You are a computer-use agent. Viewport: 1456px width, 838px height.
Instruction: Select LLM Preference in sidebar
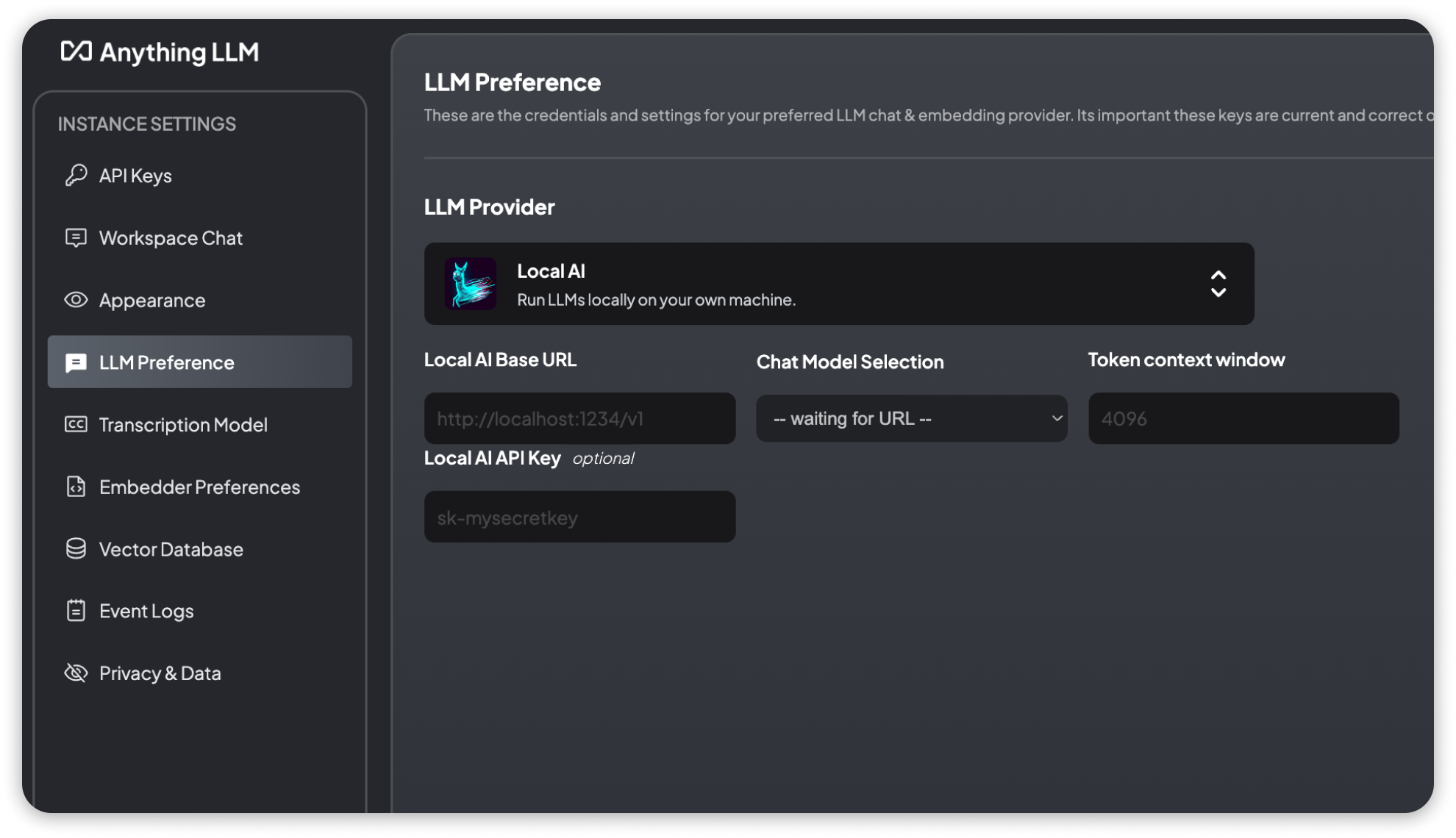[200, 362]
